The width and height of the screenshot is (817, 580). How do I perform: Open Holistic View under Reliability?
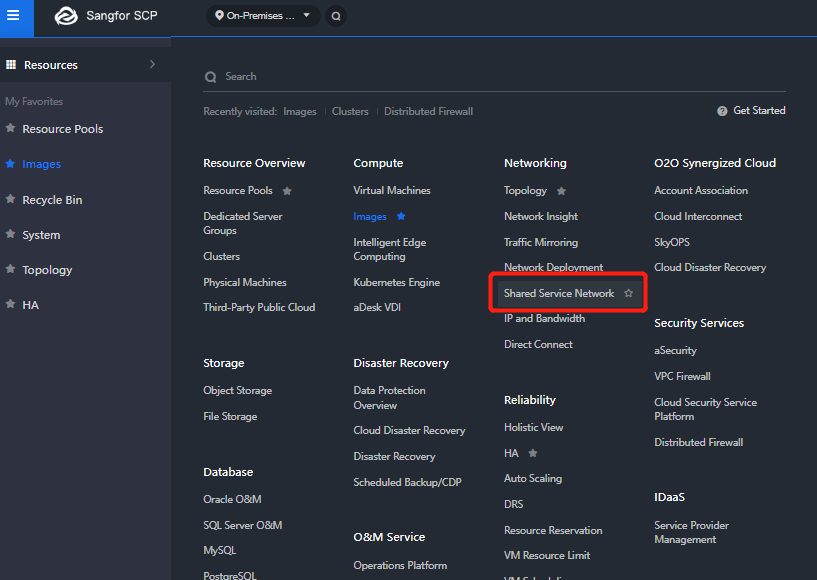click(x=534, y=427)
